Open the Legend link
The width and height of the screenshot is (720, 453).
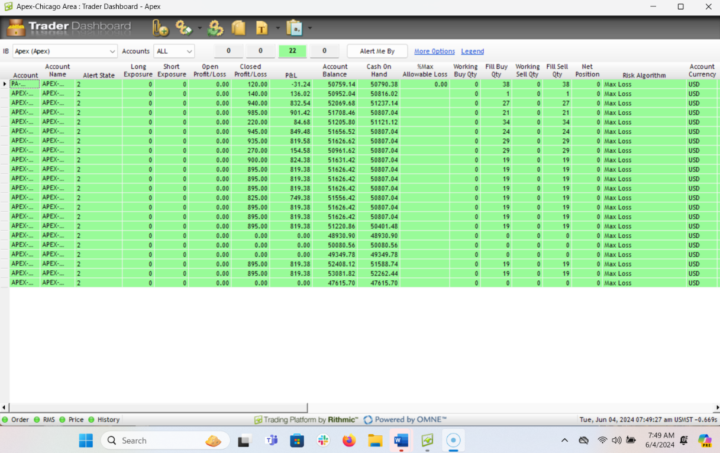click(472, 51)
